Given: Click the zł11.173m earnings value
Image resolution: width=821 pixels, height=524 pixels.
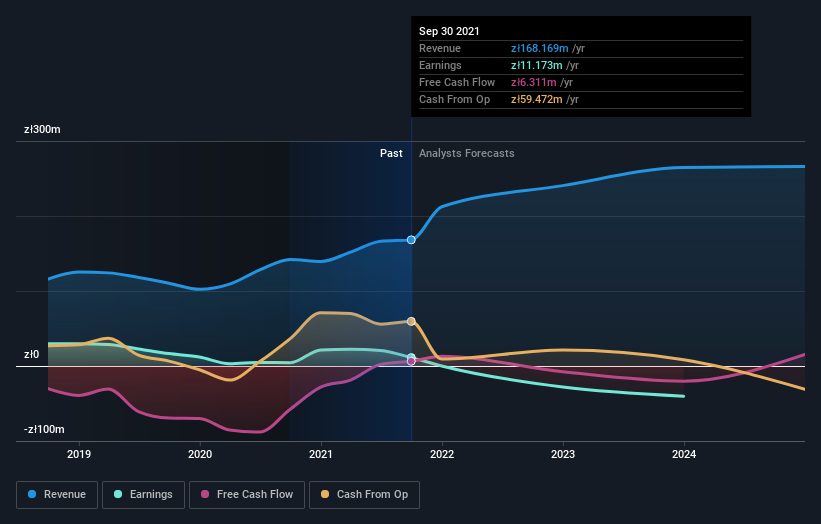Looking at the screenshot, I should [x=537, y=65].
